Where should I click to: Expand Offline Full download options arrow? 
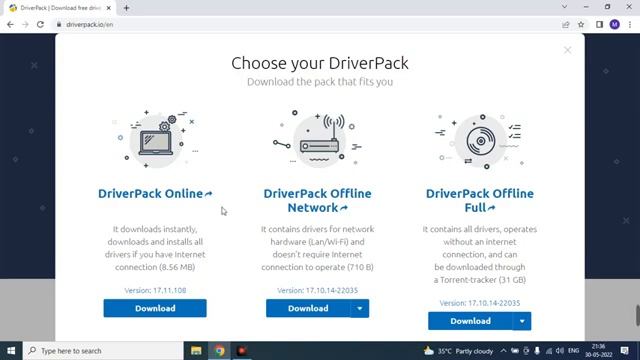(x=522, y=321)
